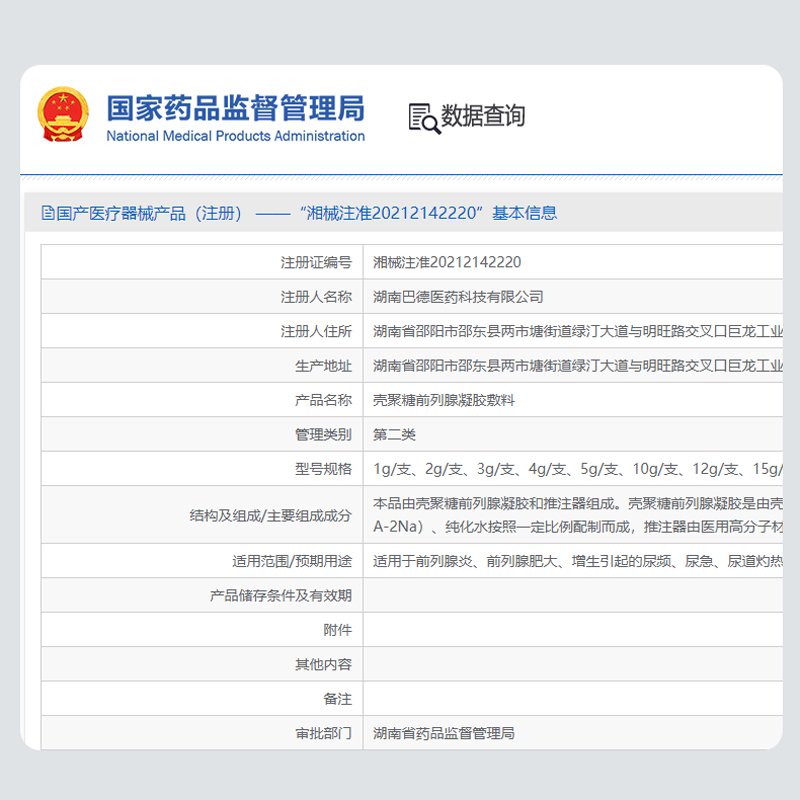Select text starting 适用于前列腺炎
800x800 pixels.
click(578, 561)
